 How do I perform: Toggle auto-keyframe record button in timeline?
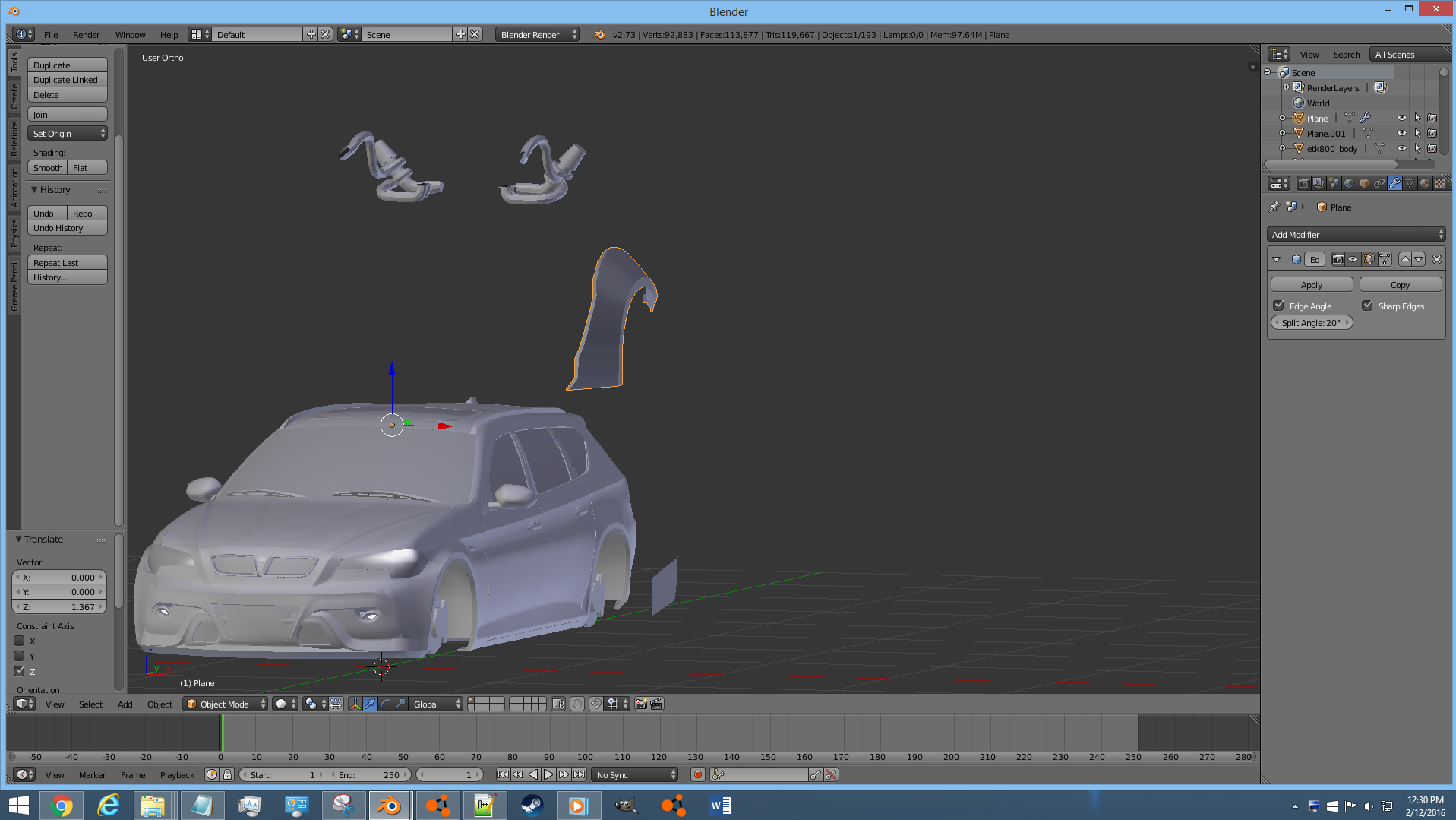click(698, 775)
